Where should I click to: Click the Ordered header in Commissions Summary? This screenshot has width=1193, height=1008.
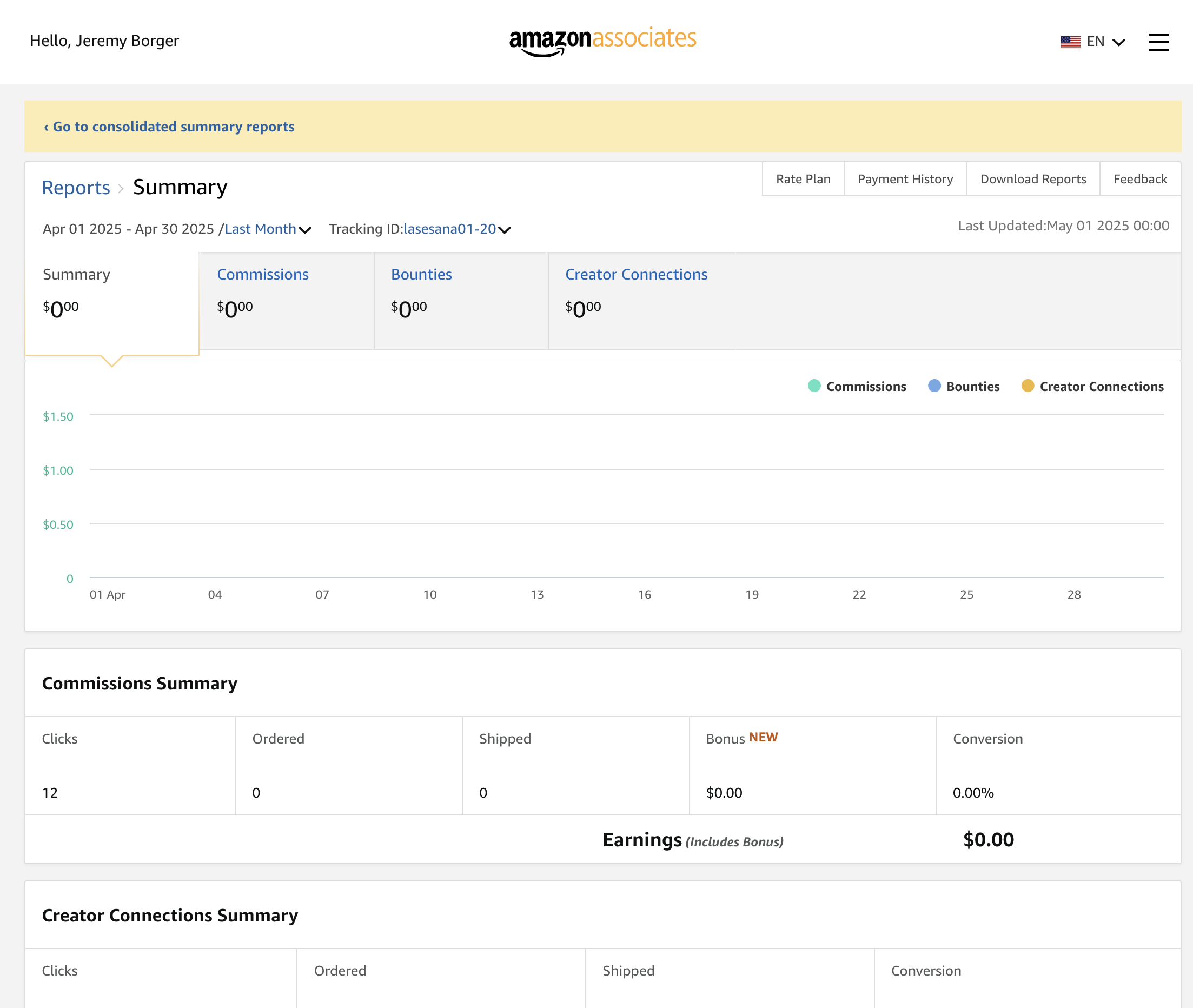279,739
